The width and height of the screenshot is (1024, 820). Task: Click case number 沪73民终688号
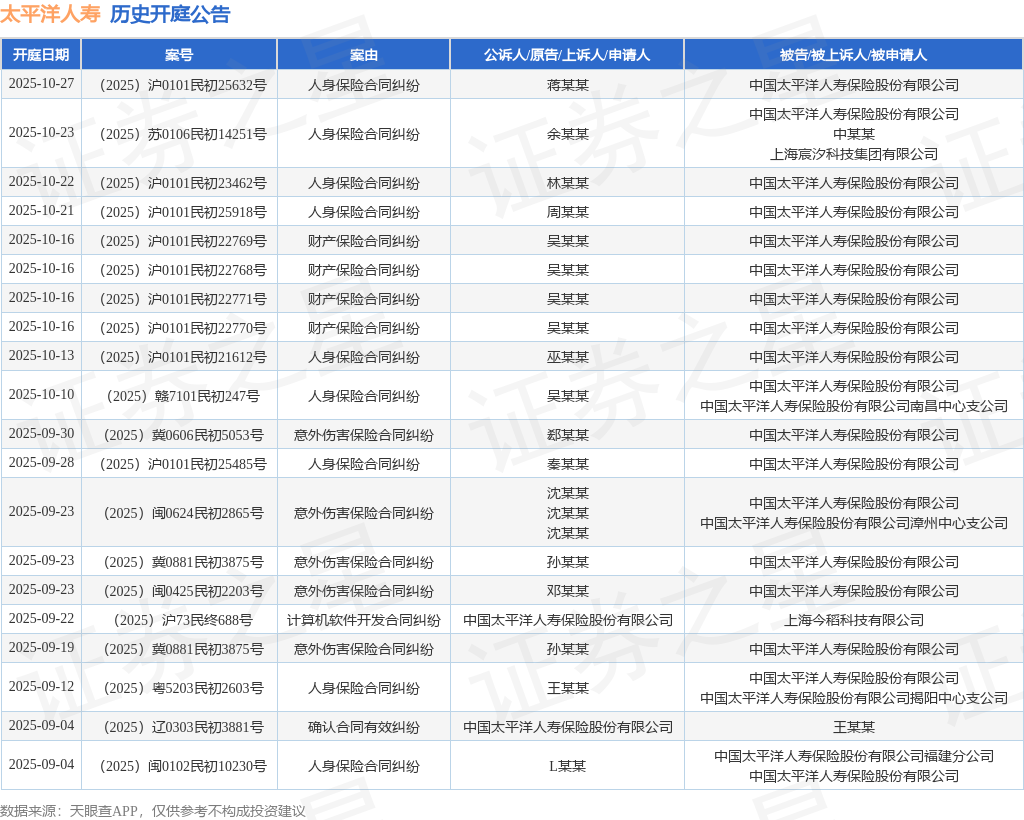coord(184,620)
